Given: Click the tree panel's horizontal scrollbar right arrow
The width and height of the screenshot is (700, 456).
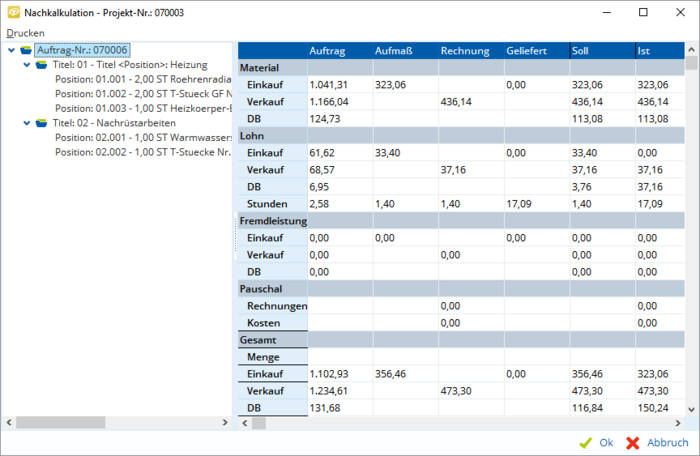Looking at the screenshot, I should (x=226, y=423).
